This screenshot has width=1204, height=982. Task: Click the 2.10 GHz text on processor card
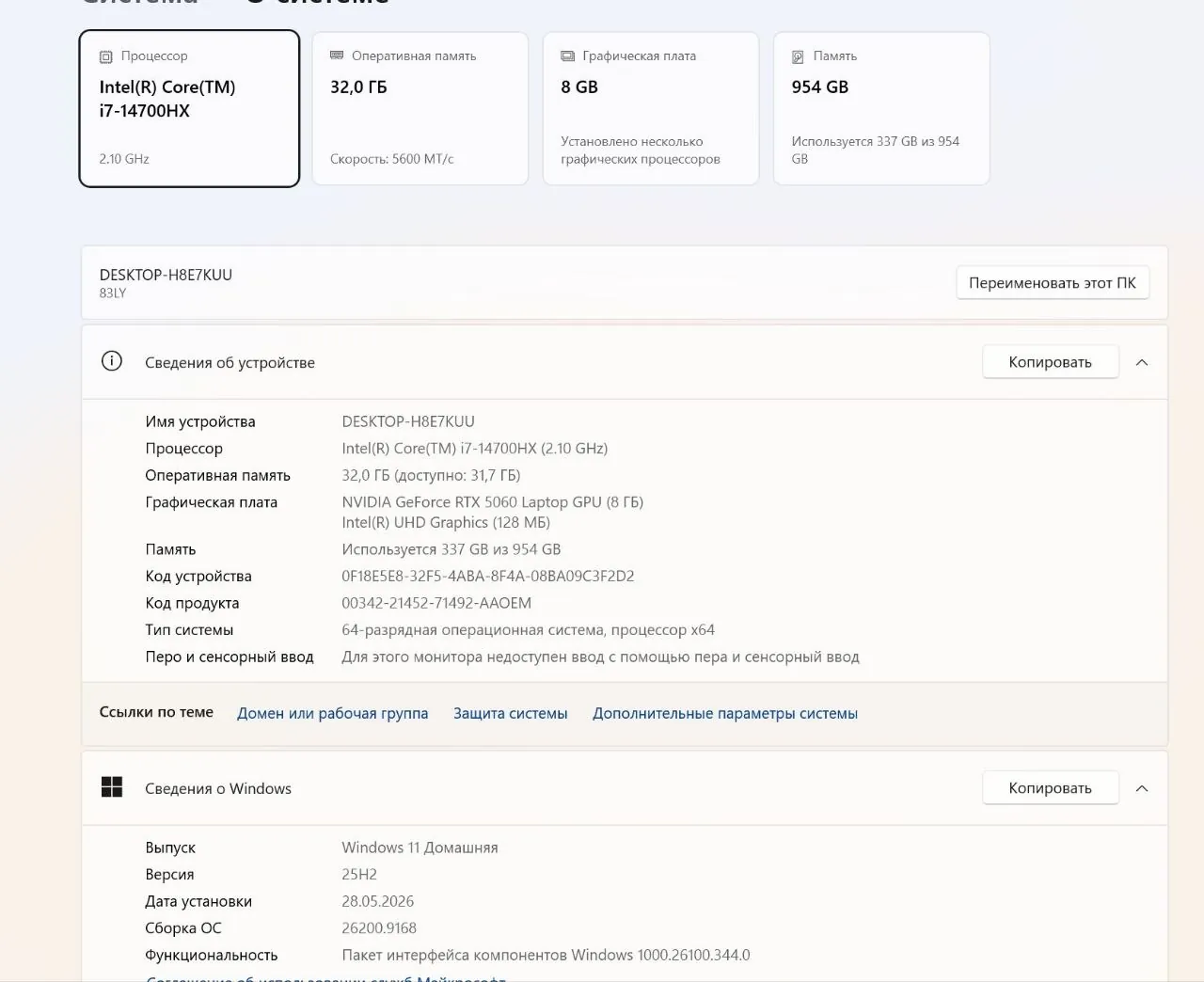click(124, 159)
